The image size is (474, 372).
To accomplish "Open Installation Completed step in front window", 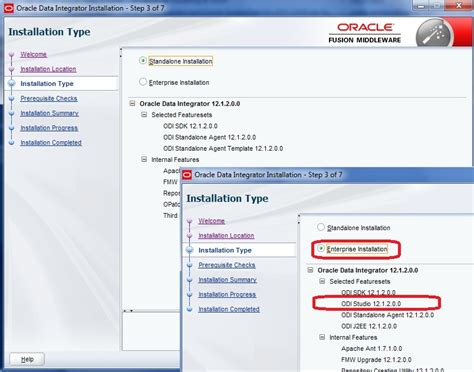I will (229, 309).
